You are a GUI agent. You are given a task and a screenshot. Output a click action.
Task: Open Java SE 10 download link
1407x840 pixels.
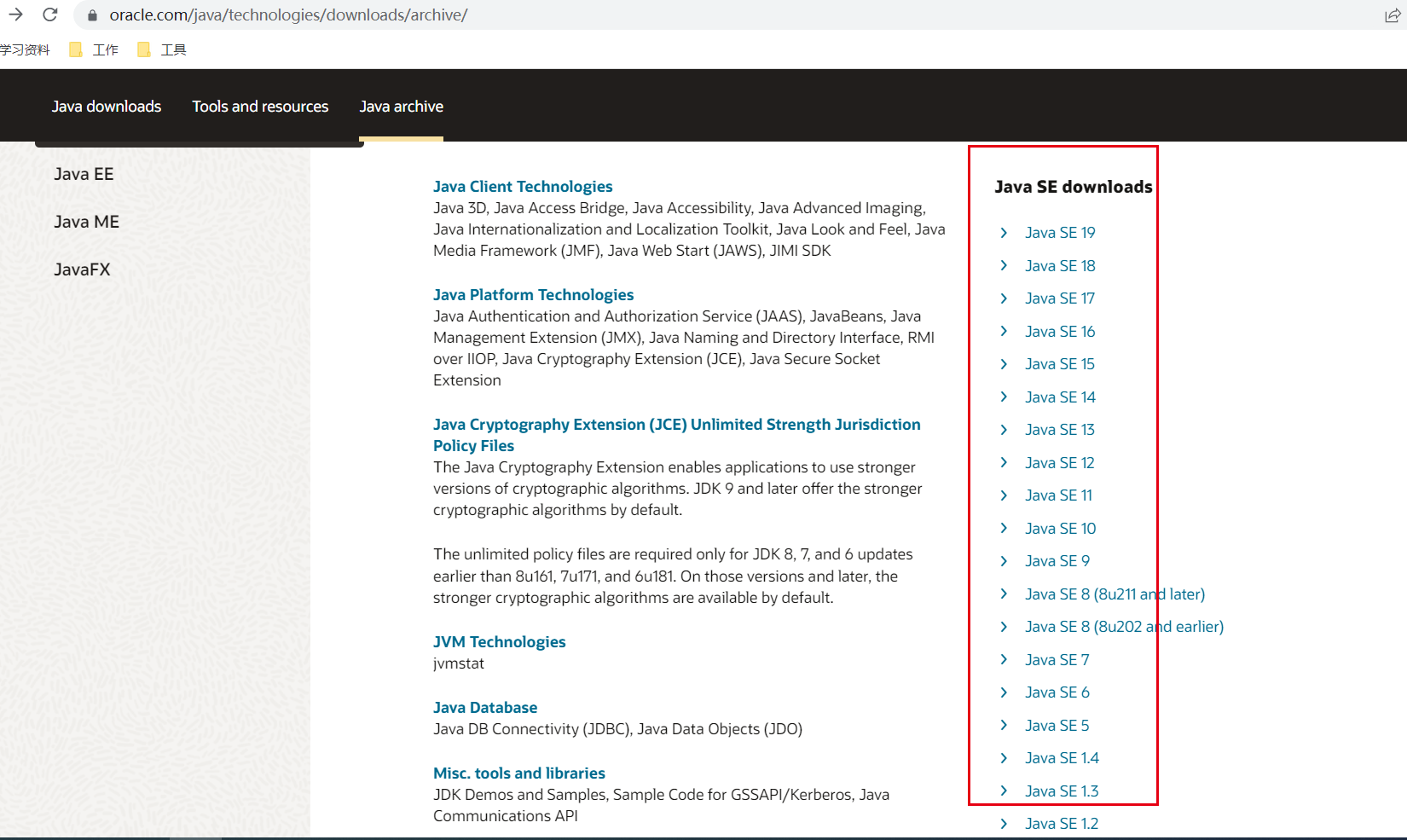pyautogui.click(x=1060, y=529)
